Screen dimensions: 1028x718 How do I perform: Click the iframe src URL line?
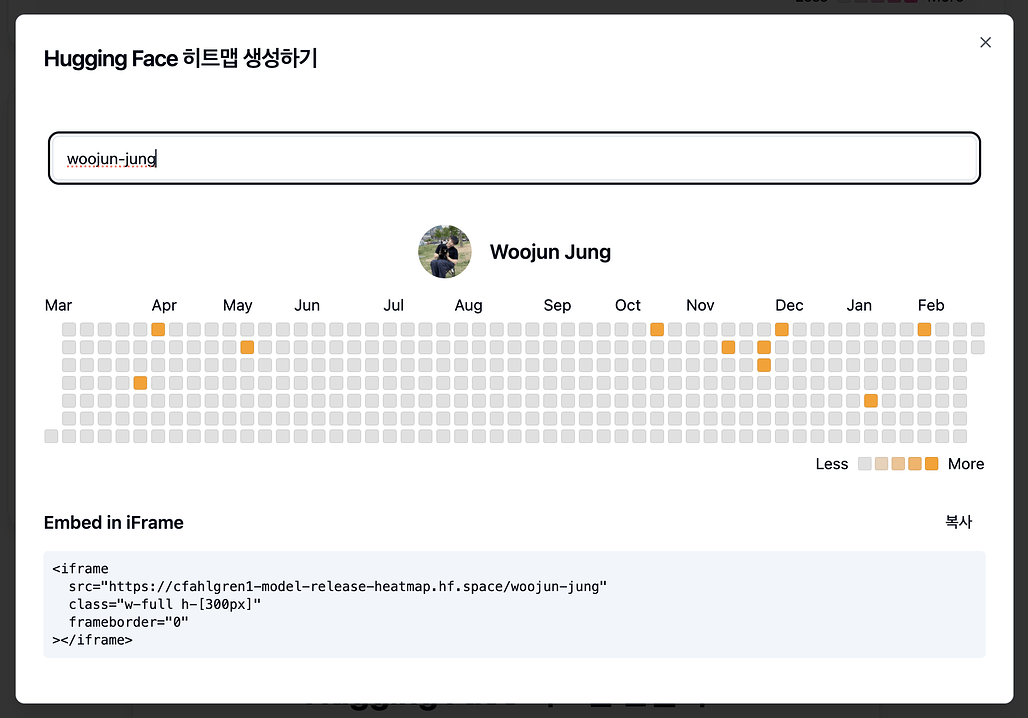[x=338, y=587]
